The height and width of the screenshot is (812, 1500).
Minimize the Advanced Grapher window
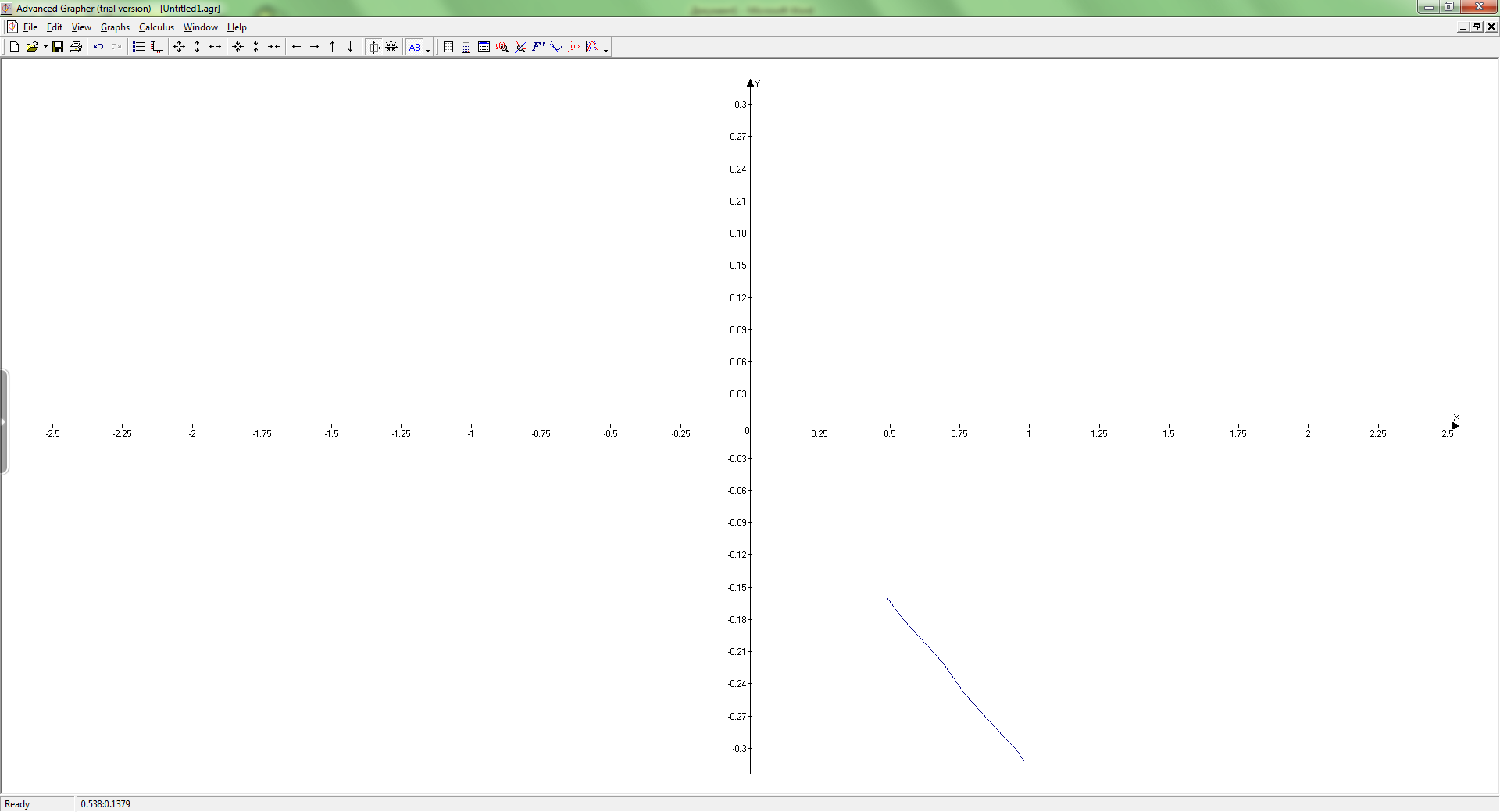pos(1429,7)
